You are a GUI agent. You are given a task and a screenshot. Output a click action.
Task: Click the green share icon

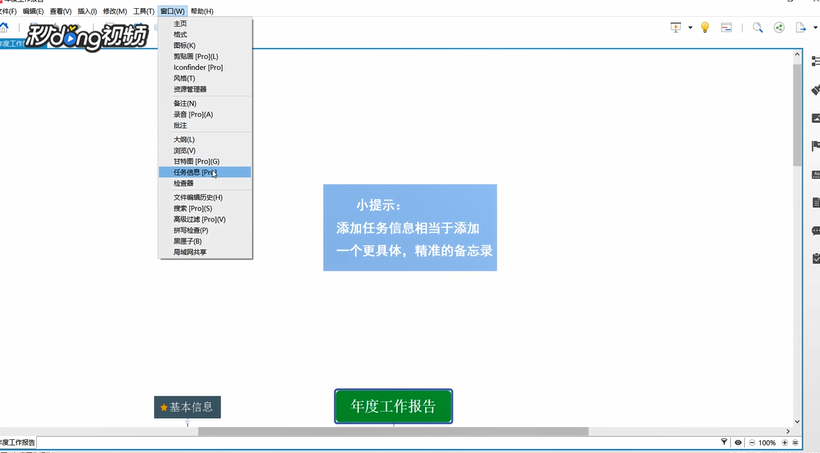[x=779, y=28]
